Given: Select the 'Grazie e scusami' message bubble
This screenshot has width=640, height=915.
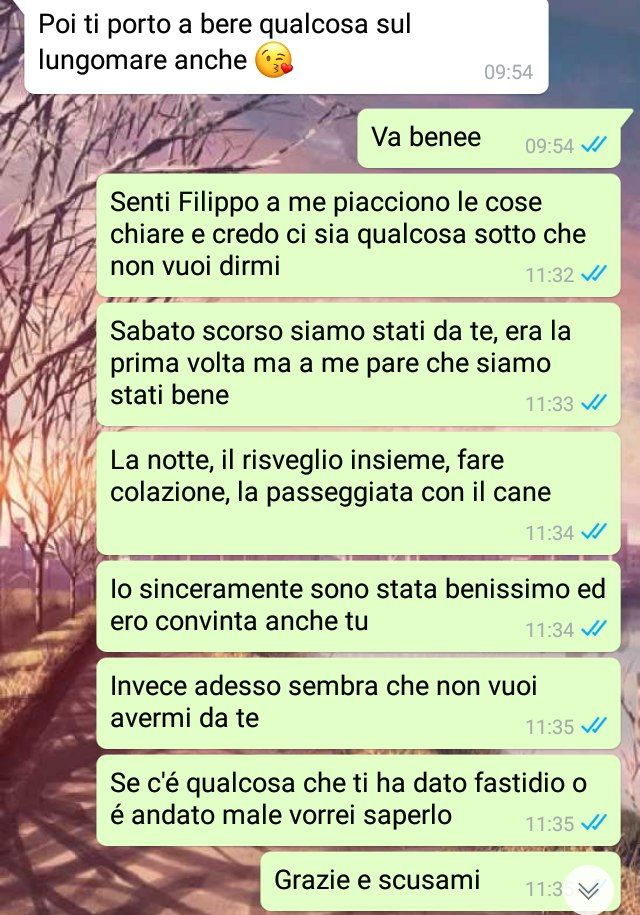Looking at the screenshot, I should [440, 881].
